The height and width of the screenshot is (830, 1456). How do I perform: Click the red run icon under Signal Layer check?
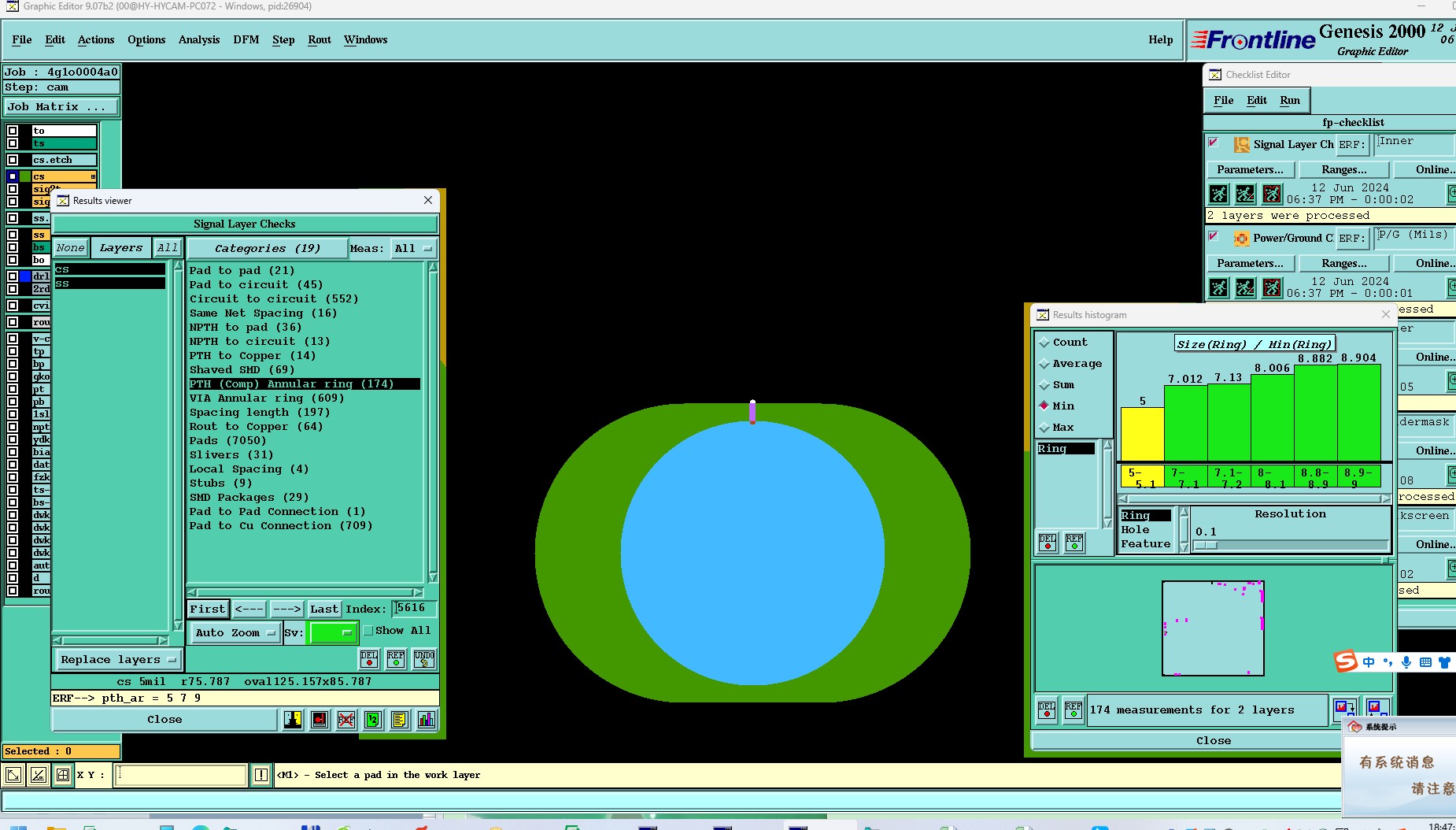1272,194
